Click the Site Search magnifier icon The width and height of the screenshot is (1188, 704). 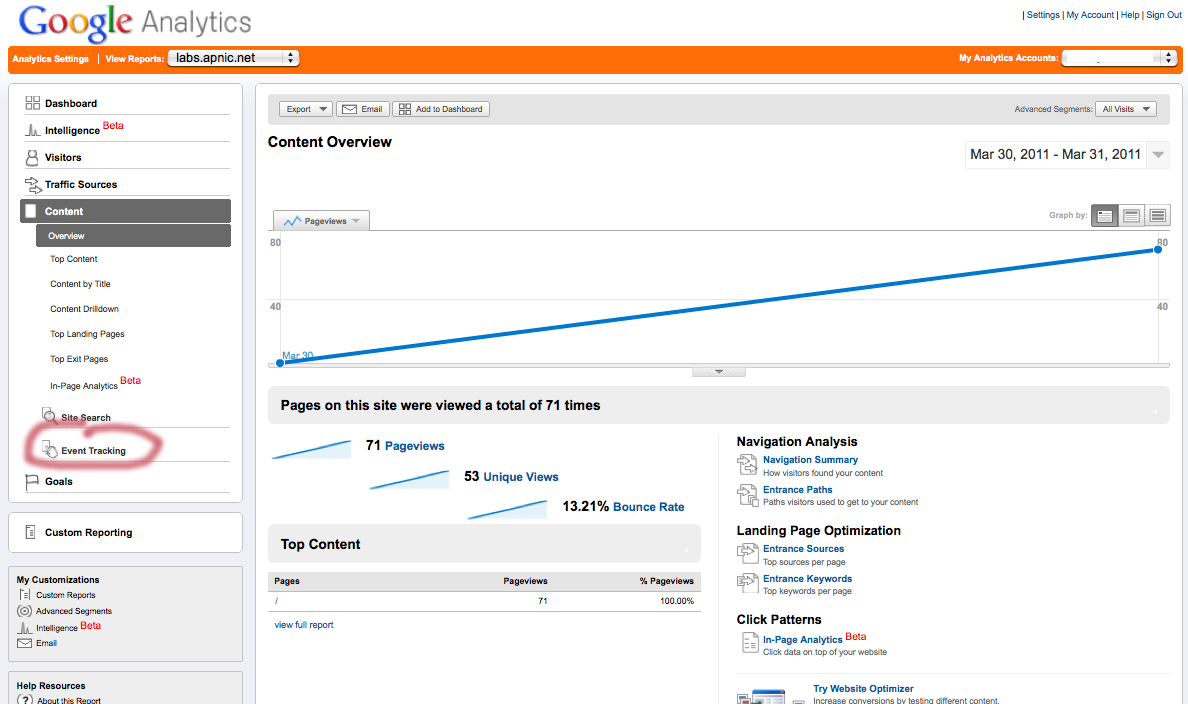pyautogui.click(x=49, y=416)
